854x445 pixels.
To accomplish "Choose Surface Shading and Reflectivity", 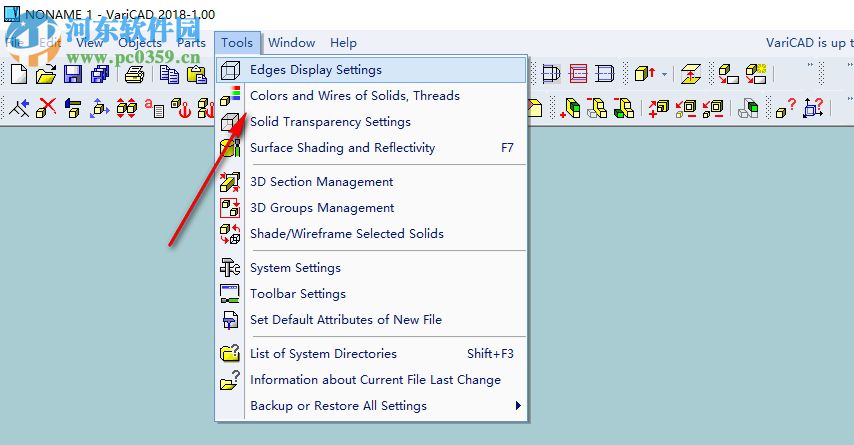I will (371, 148).
